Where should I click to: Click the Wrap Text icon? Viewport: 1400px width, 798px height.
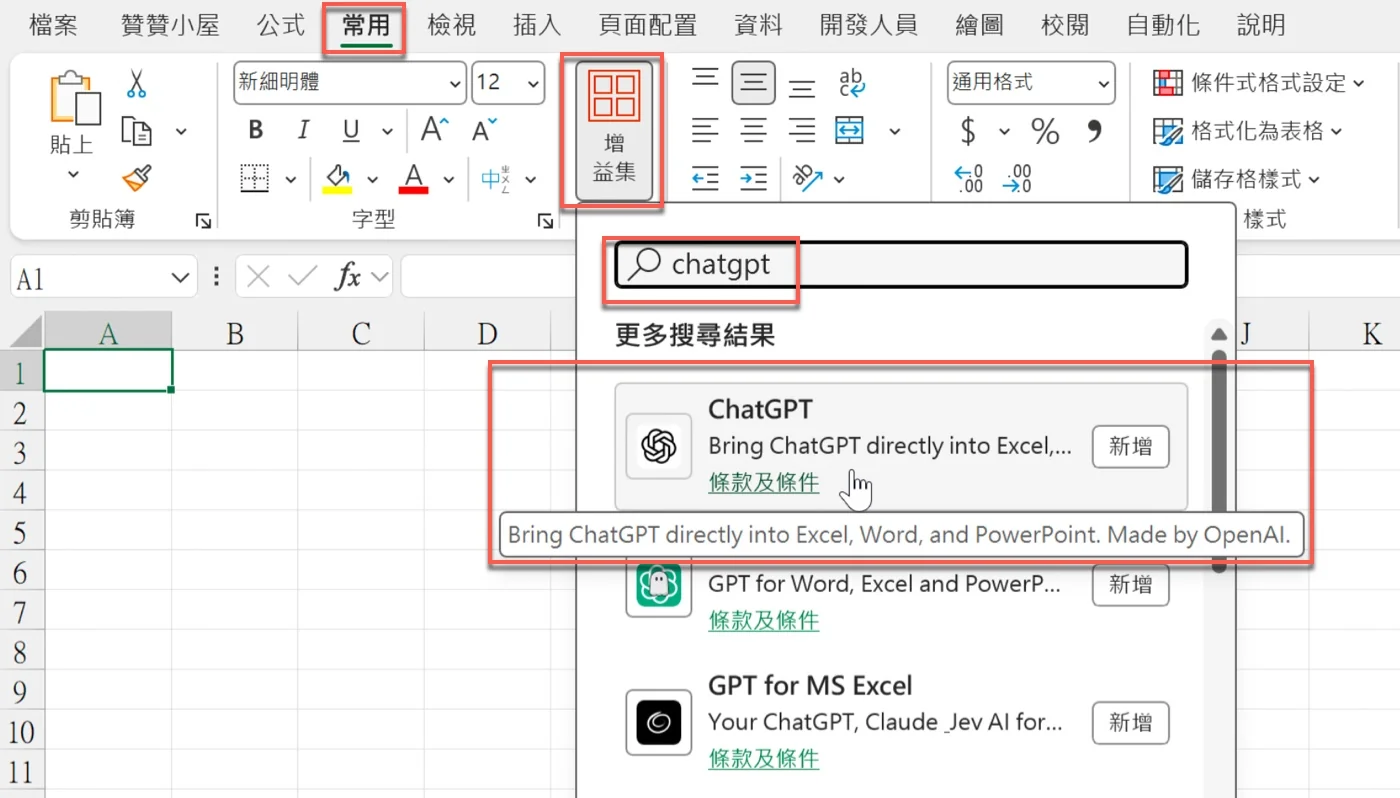pyautogui.click(x=852, y=83)
